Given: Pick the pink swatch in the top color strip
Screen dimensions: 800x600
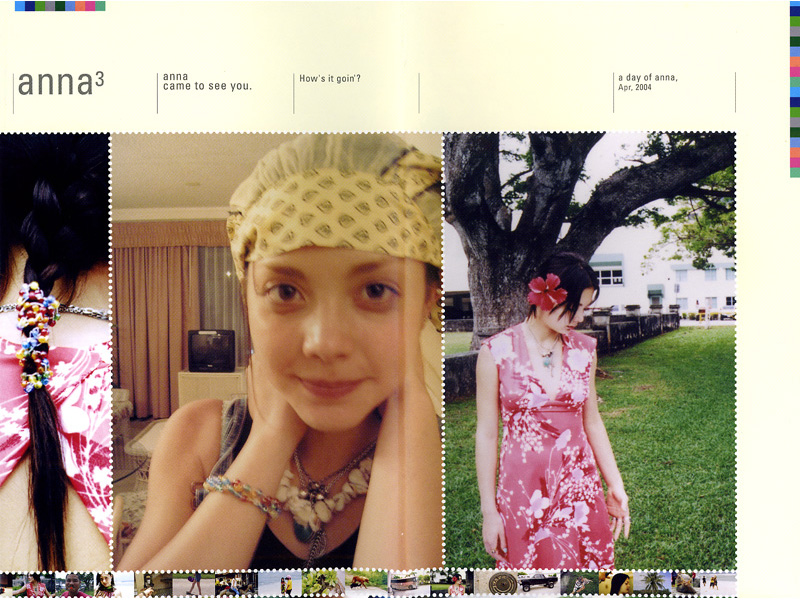Looking at the screenshot, I should click(90, 6).
